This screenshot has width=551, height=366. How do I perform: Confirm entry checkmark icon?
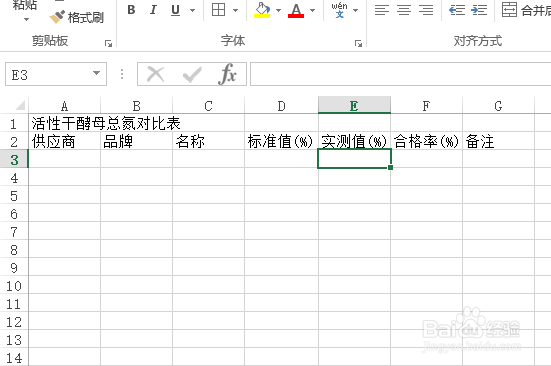point(192,74)
